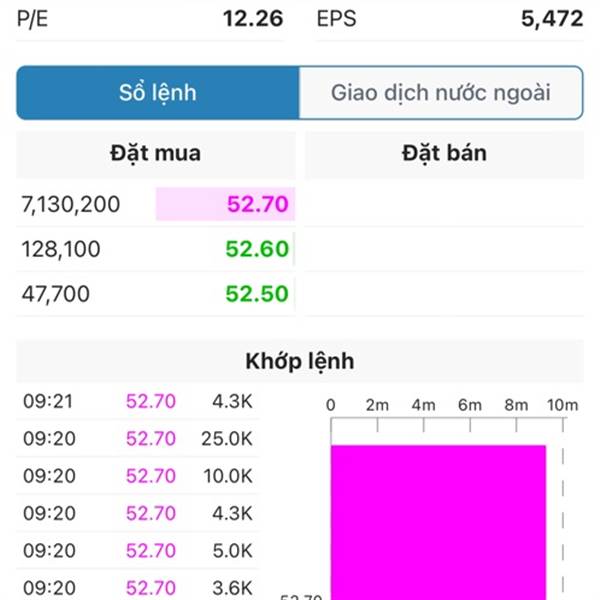600x600 pixels.
Task: Tap the Đặt mua column header
Action: (156, 154)
